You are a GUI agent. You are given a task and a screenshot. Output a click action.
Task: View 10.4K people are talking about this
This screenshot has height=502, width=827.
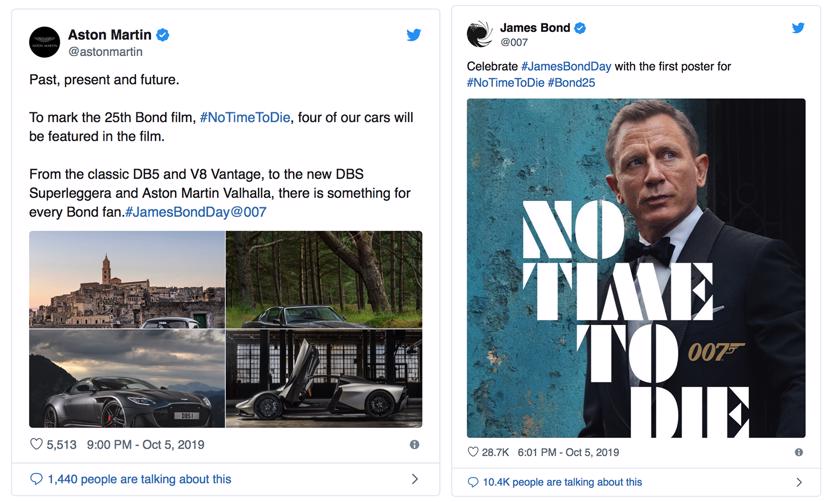click(x=562, y=482)
